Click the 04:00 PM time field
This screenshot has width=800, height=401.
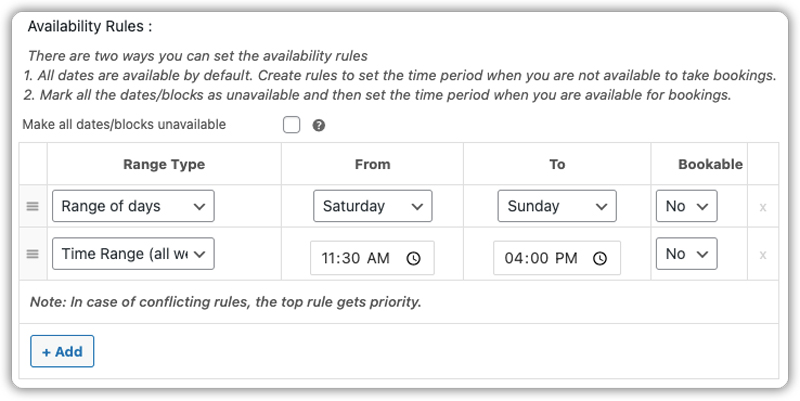[557, 258]
